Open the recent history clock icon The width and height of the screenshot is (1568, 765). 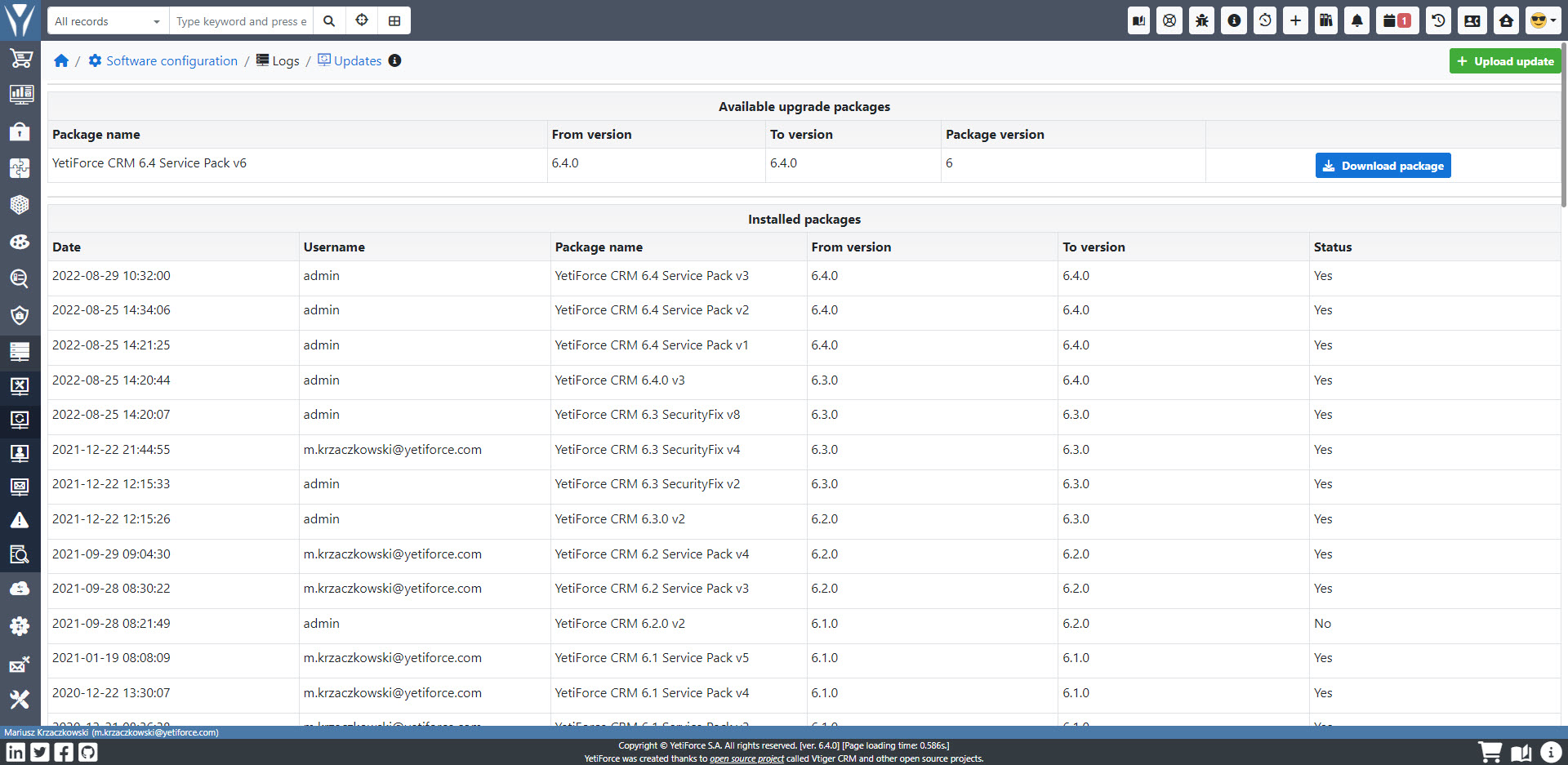tap(1439, 20)
